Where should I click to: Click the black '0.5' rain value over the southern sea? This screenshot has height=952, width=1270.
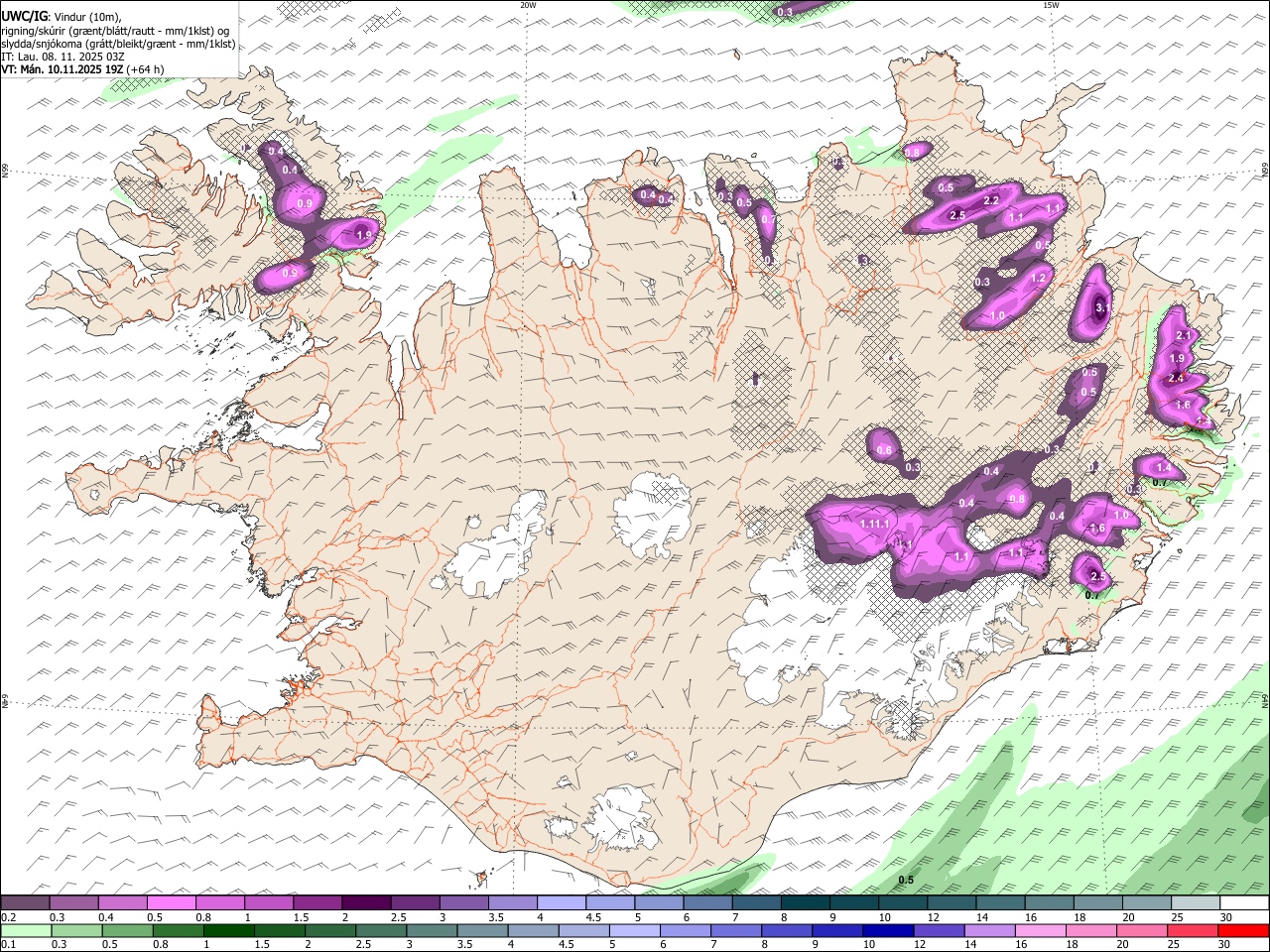906,881
